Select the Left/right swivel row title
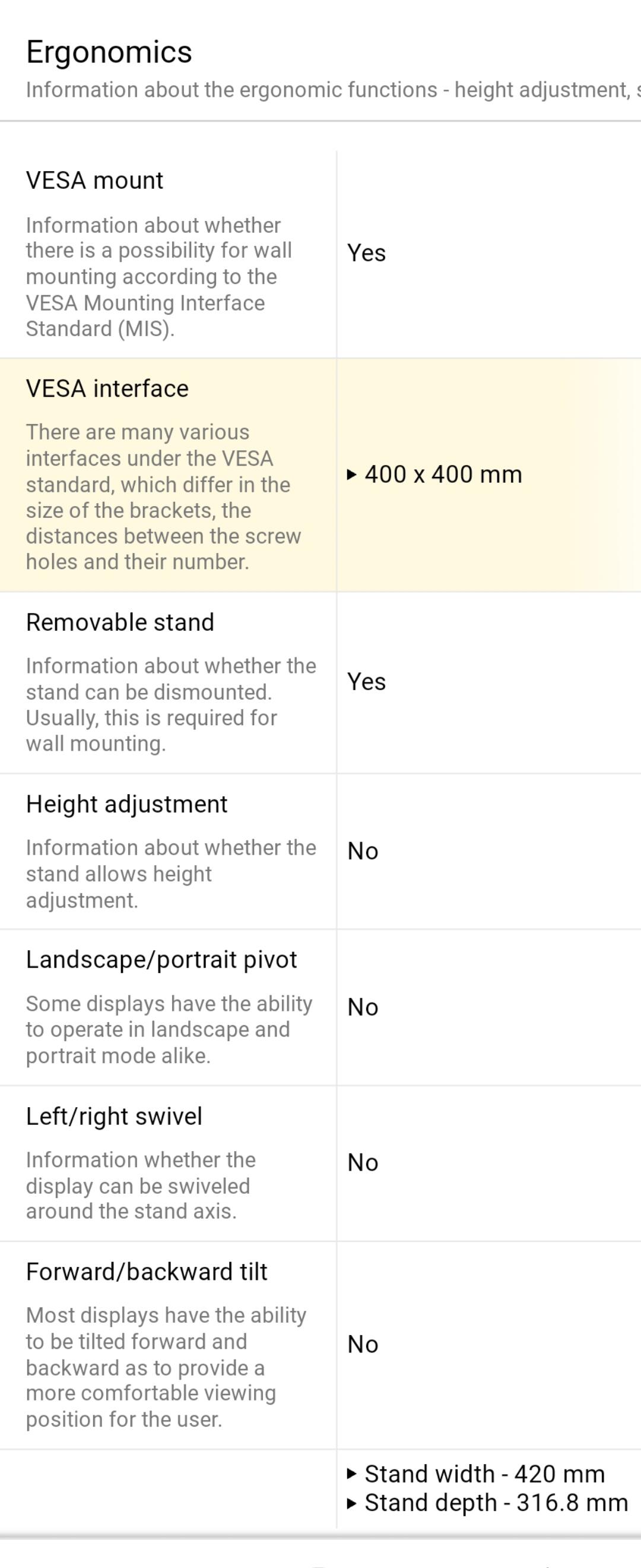 (x=114, y=1117)
